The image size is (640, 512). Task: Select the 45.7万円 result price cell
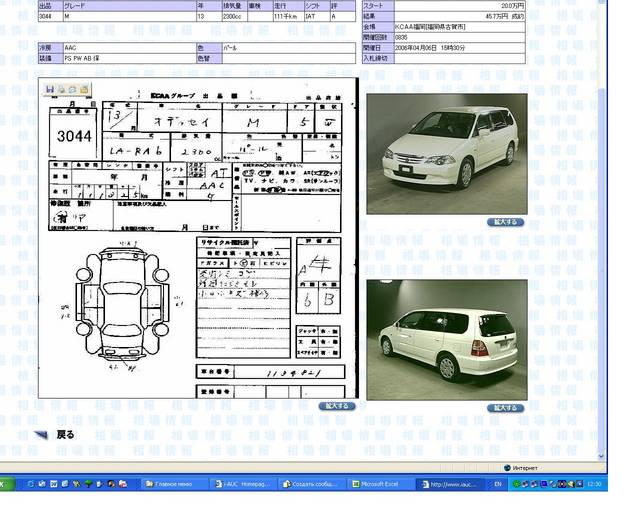pyautogui.click(x=460, y=16)
